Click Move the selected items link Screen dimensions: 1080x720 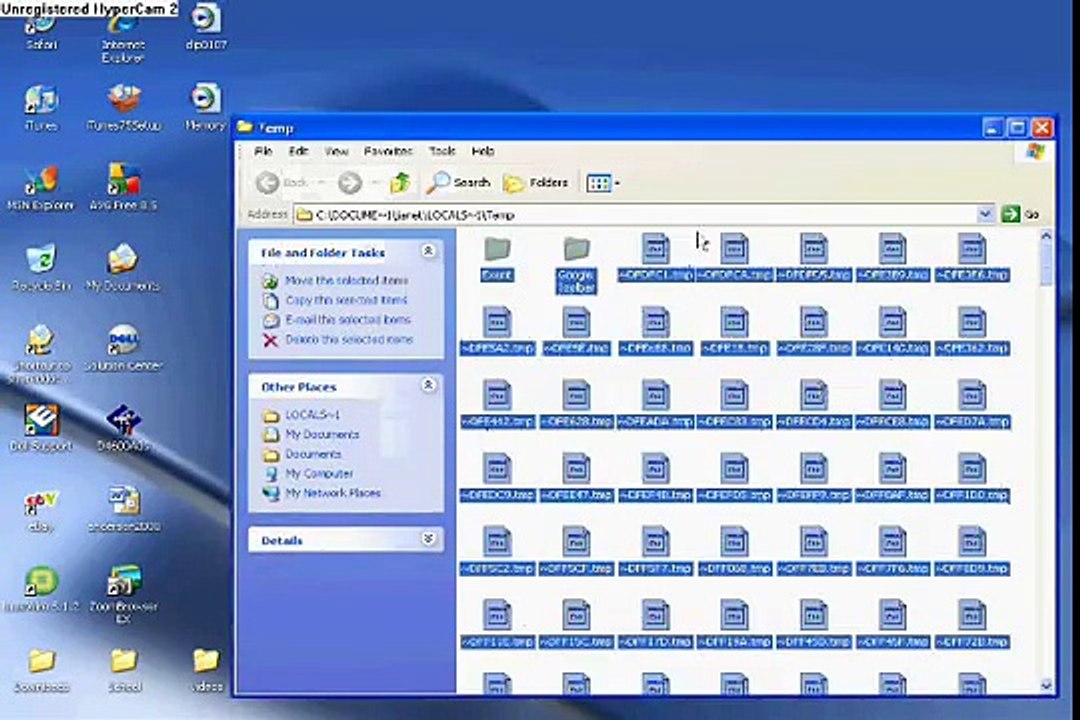click(x=346, y=280)
